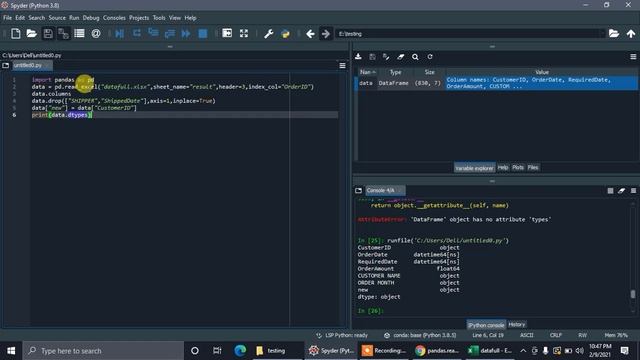Viewport: 640px width, 360px height.
Task: Open the View menu
Action: point(175,18)
